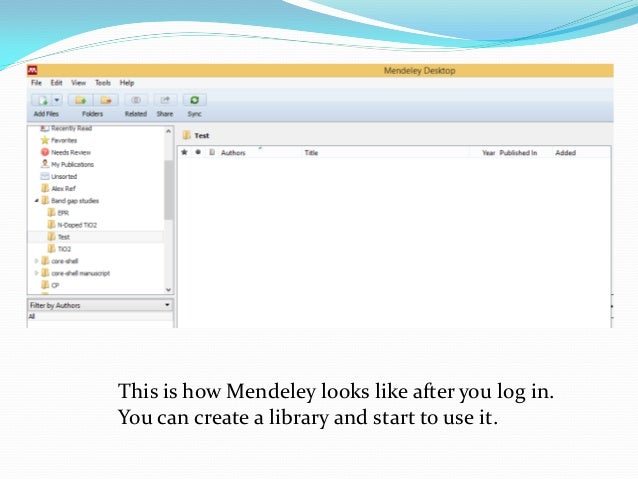The image size is (638, 479).
Task: Open the Tools menu
Action: click(x=103, y=83)
